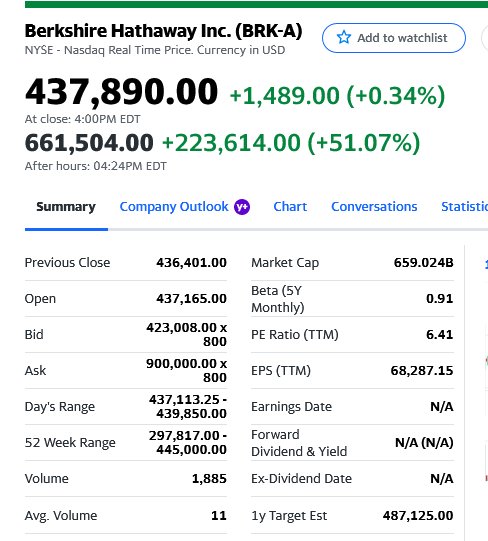Click the Add to watchlist button
This screenshot has width=488, height=541.
tap(394, 38)
